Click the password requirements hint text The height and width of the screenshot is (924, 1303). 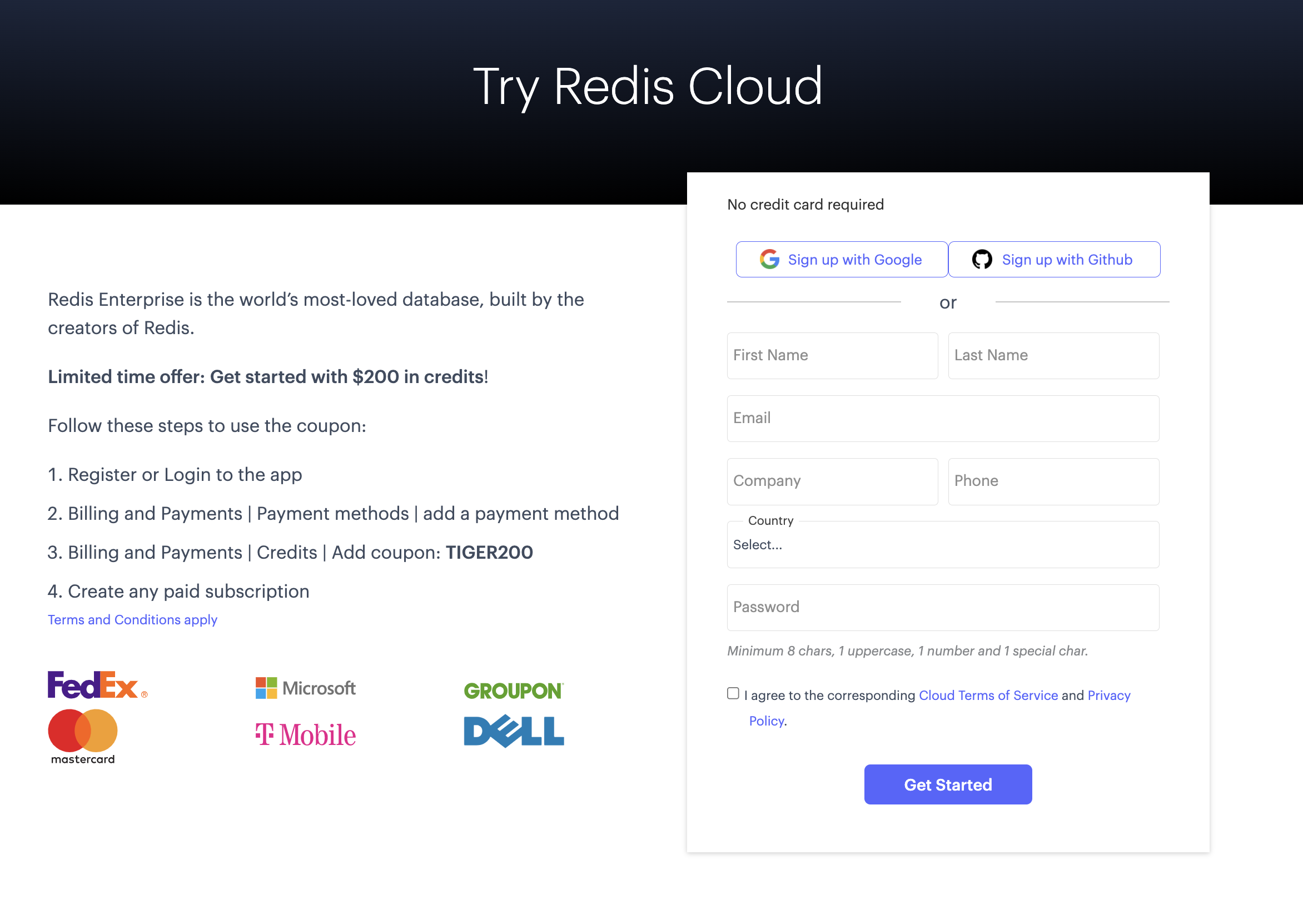907,651
